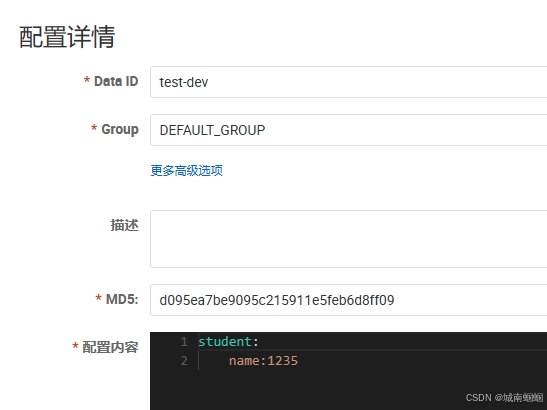Open the 更多高级选项 link
The width and height of the screenshot is (547, 410).
(187, 171)
